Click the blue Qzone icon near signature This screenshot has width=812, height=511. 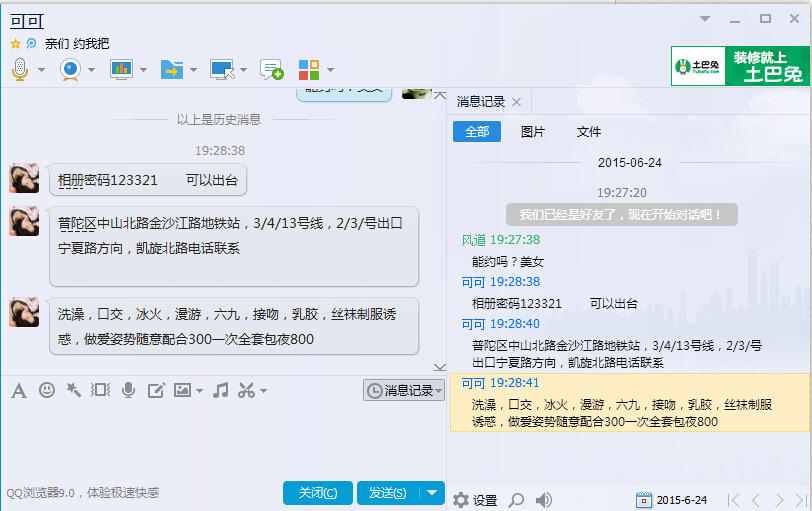(x=31, y=43)
